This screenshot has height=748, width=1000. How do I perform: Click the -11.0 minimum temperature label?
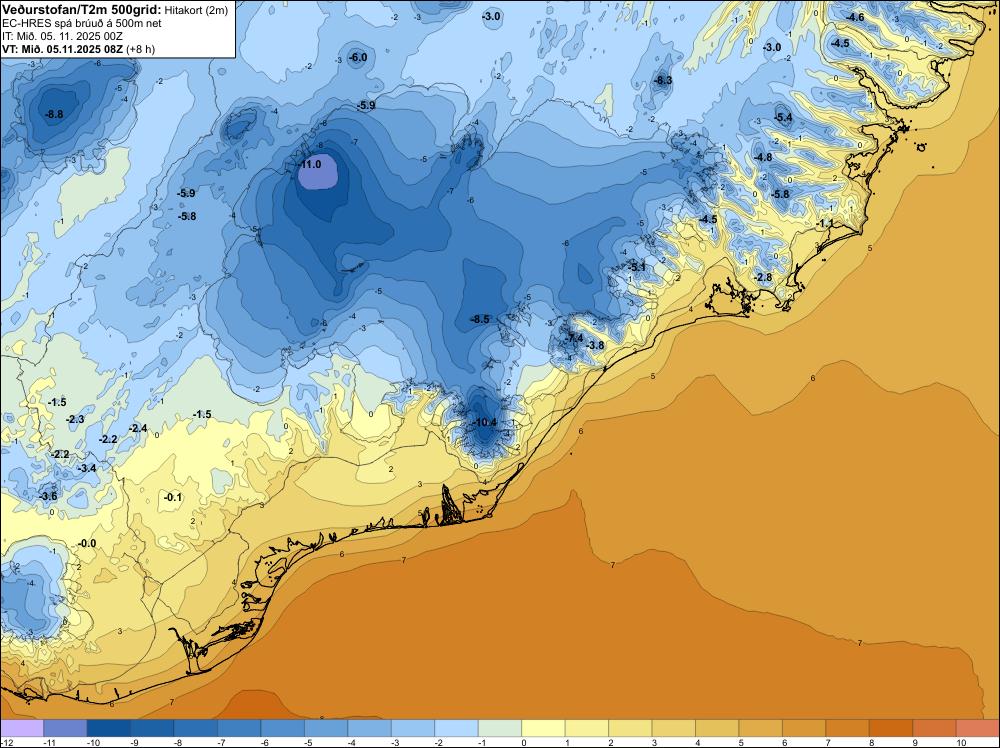311,165
